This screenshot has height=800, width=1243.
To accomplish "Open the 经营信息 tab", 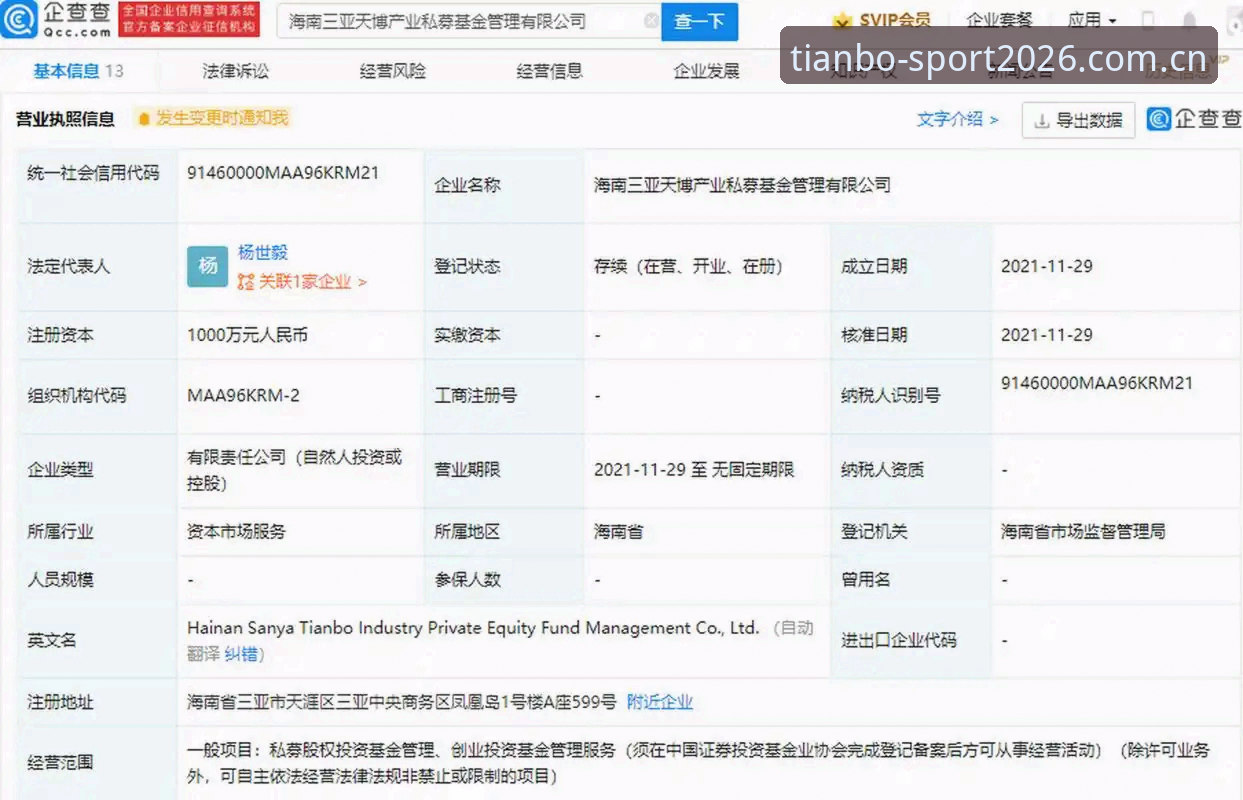I will coord(550,71).
